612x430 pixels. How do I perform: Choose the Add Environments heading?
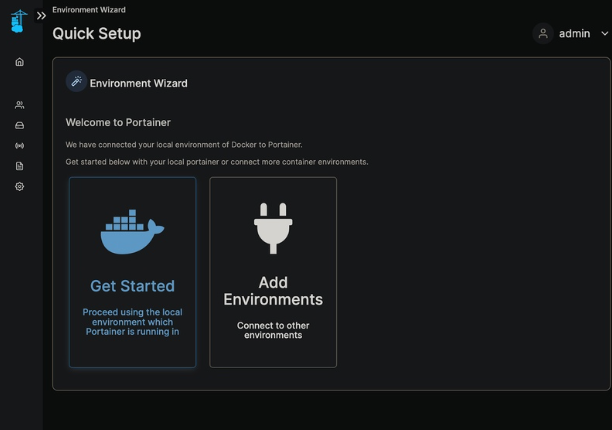[273, 291]
